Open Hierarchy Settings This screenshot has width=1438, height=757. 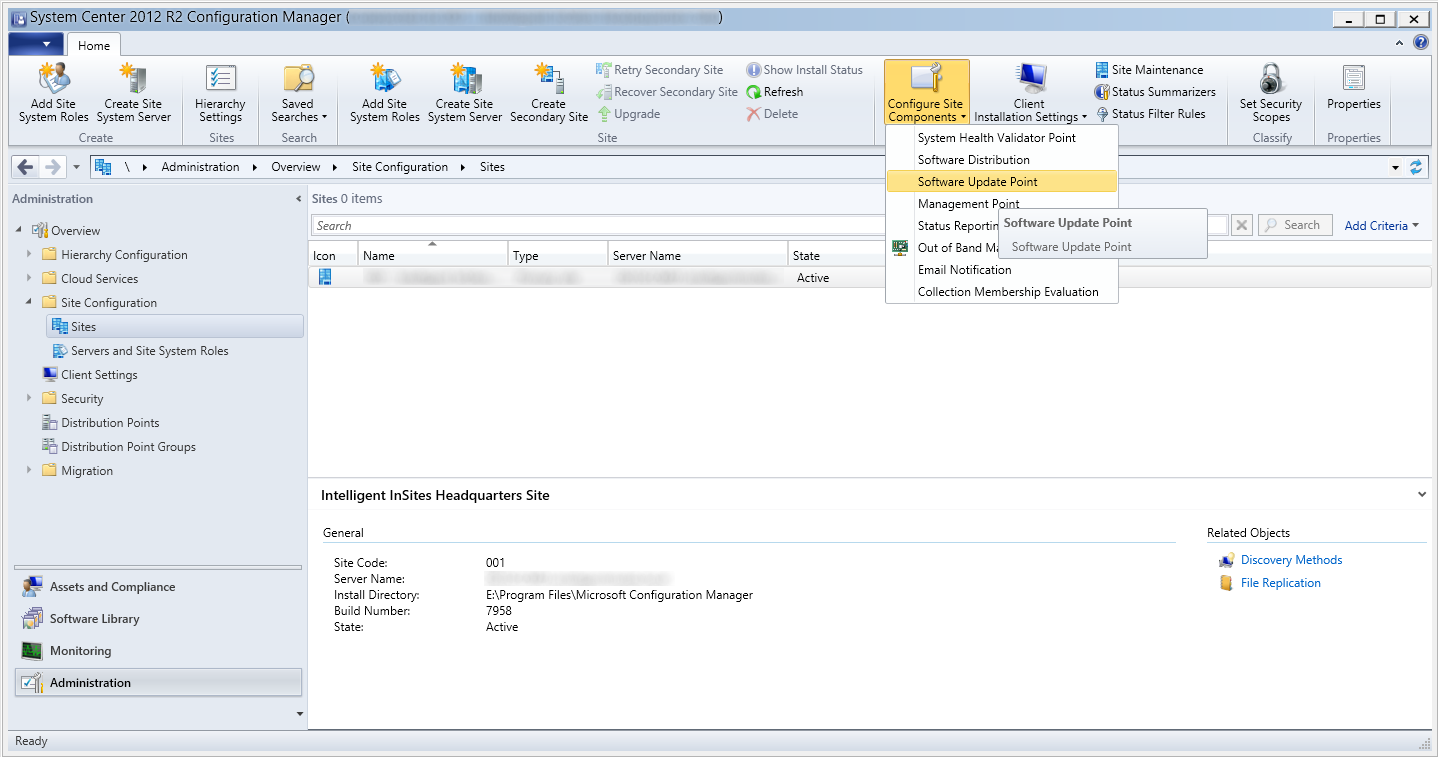click(x=220, y=92)
